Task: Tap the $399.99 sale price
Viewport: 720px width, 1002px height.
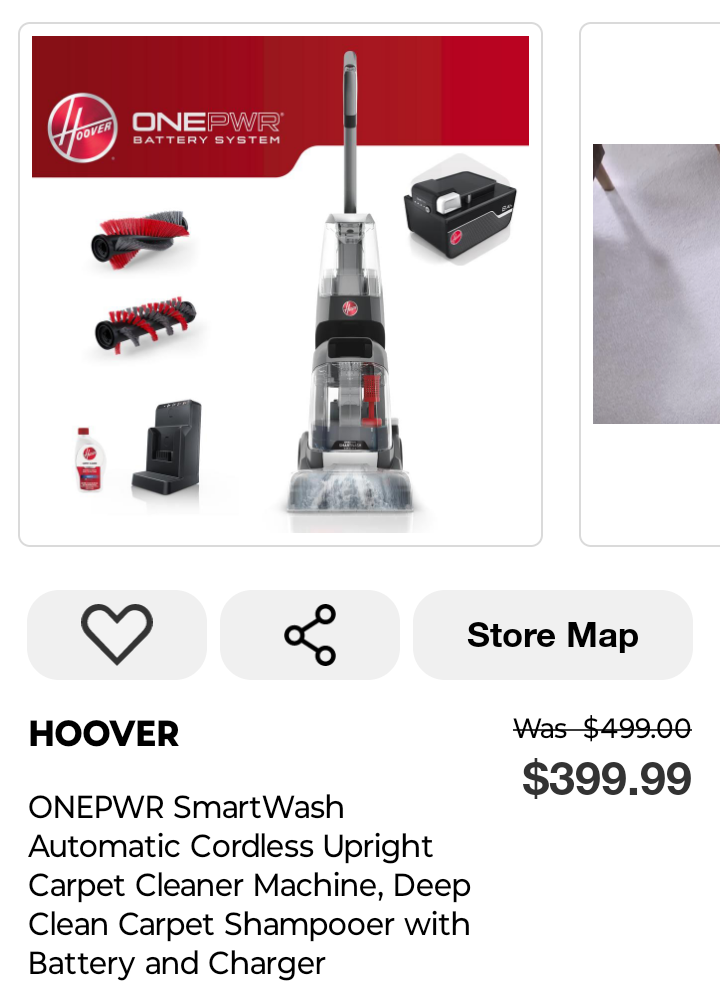Action: coord(606,779)
